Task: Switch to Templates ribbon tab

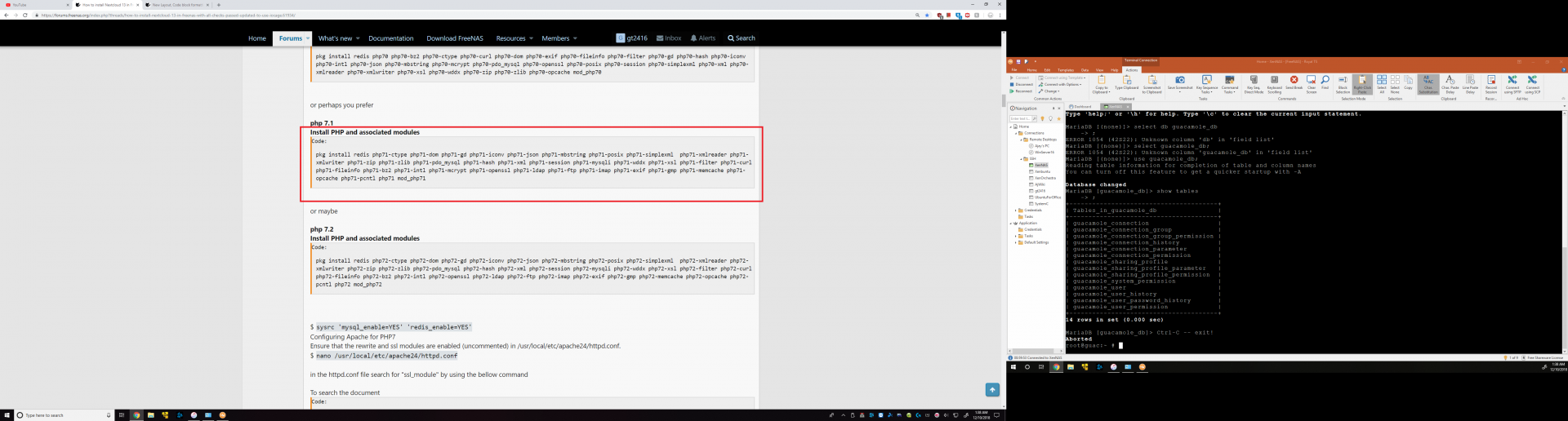Action: [x=1066, y=70]
